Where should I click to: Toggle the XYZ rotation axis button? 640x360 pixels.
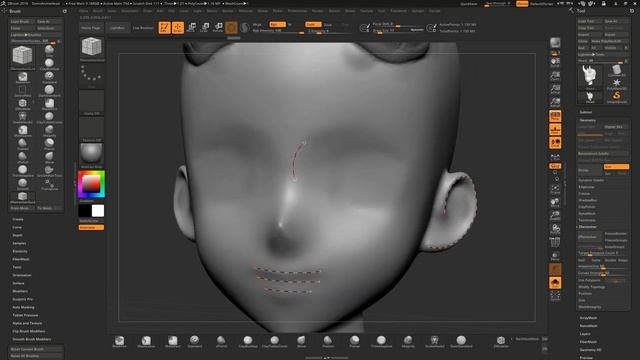coord(555,166)
